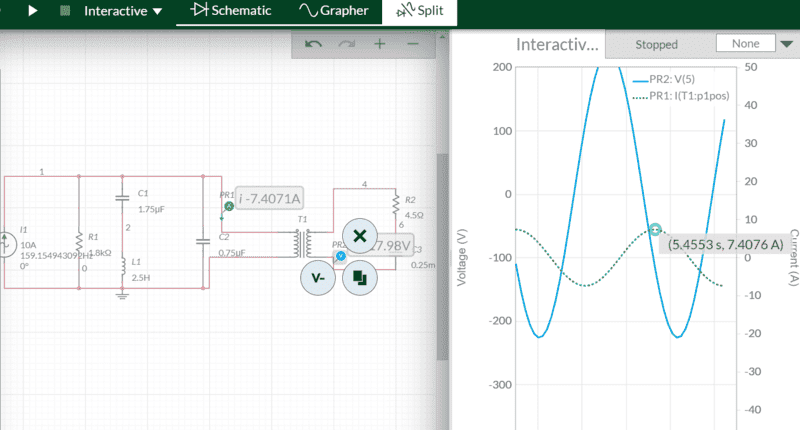Select the Split view tab
The image size is (800, 430).
(419, 11)
